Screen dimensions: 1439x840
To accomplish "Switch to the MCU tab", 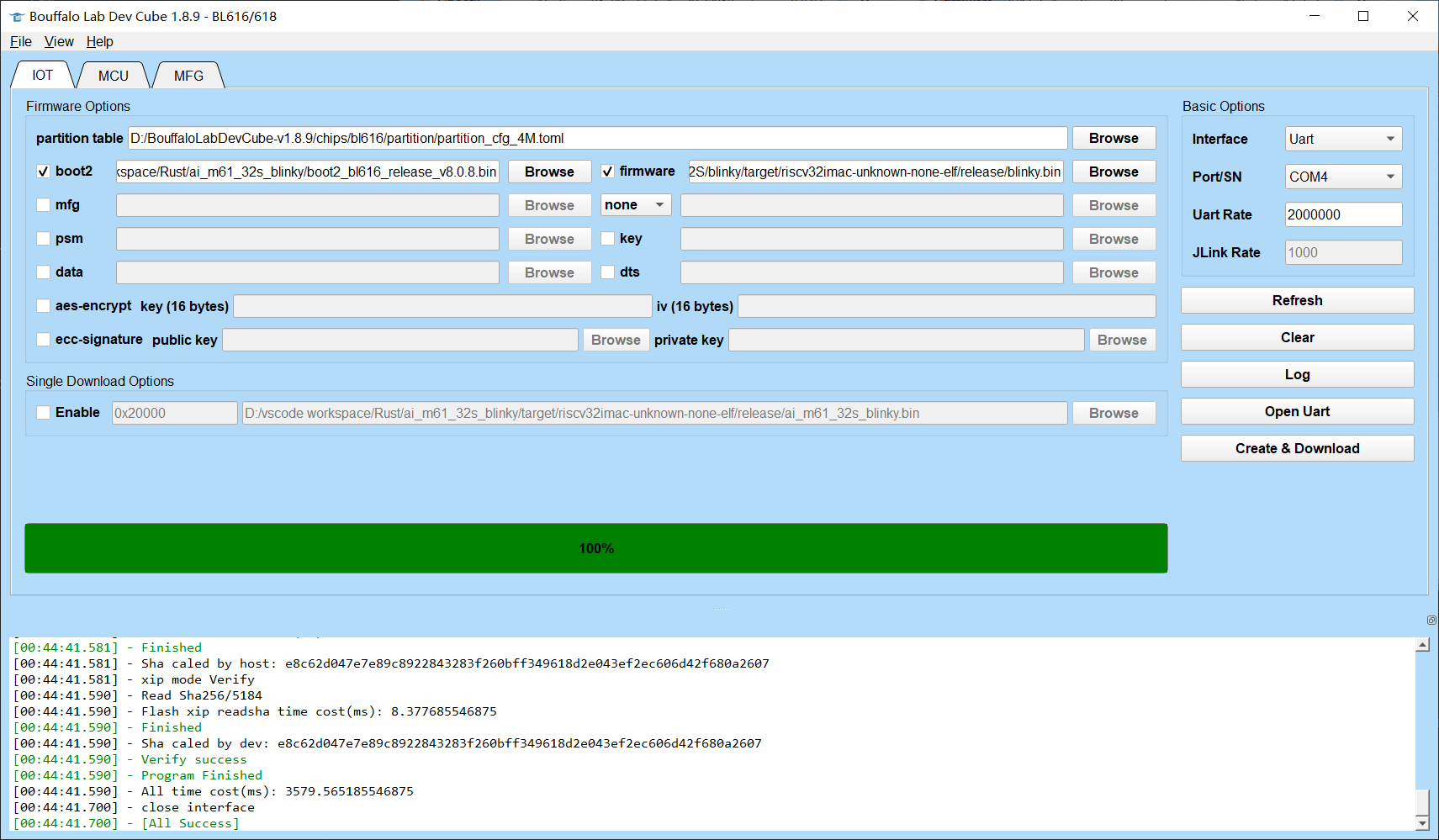I will pos(113,76).
